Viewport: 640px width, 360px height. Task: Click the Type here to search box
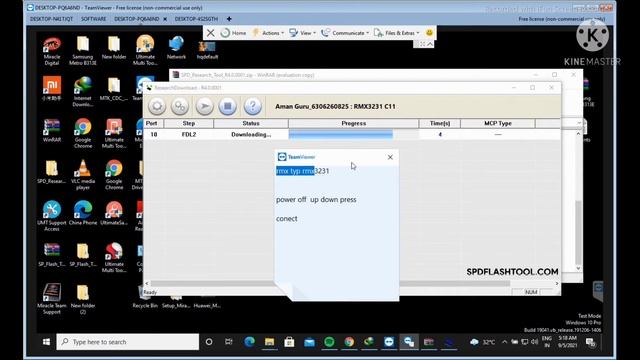(x=128, y=342)
